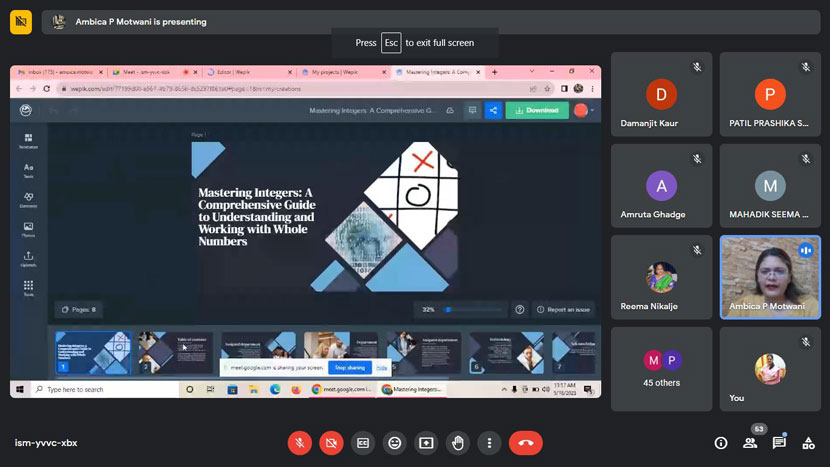
Task: Select page 2 Table of contents thumbnail
Action: click(x=176, y=353)
